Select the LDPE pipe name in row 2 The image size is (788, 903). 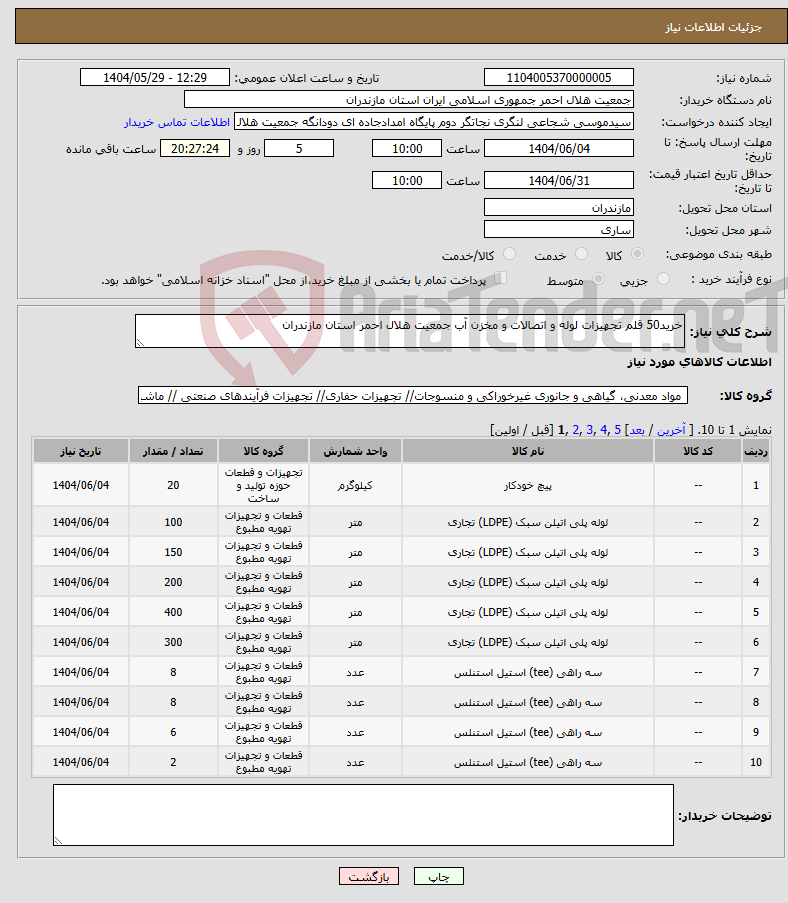tap(528, 522)
